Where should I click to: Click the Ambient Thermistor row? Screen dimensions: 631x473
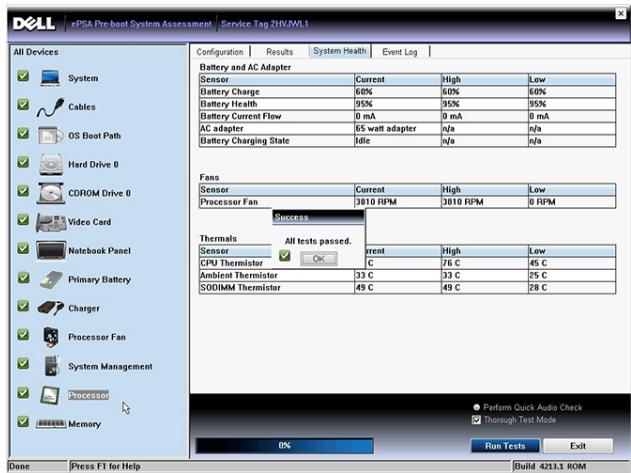click(407, 275)
